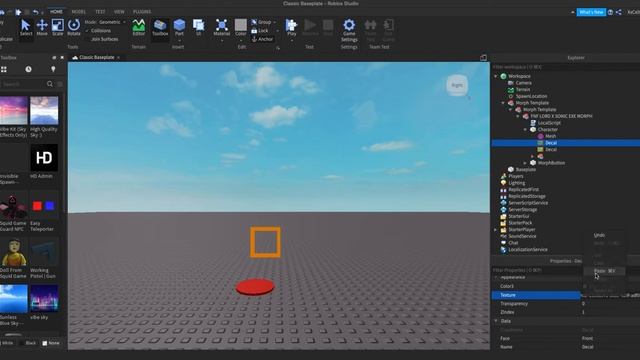The width and height of the screenshot is (640, 360).
Task: Open Toolbox search filter options
Action: pyautogui.click(x=60, y=84)
